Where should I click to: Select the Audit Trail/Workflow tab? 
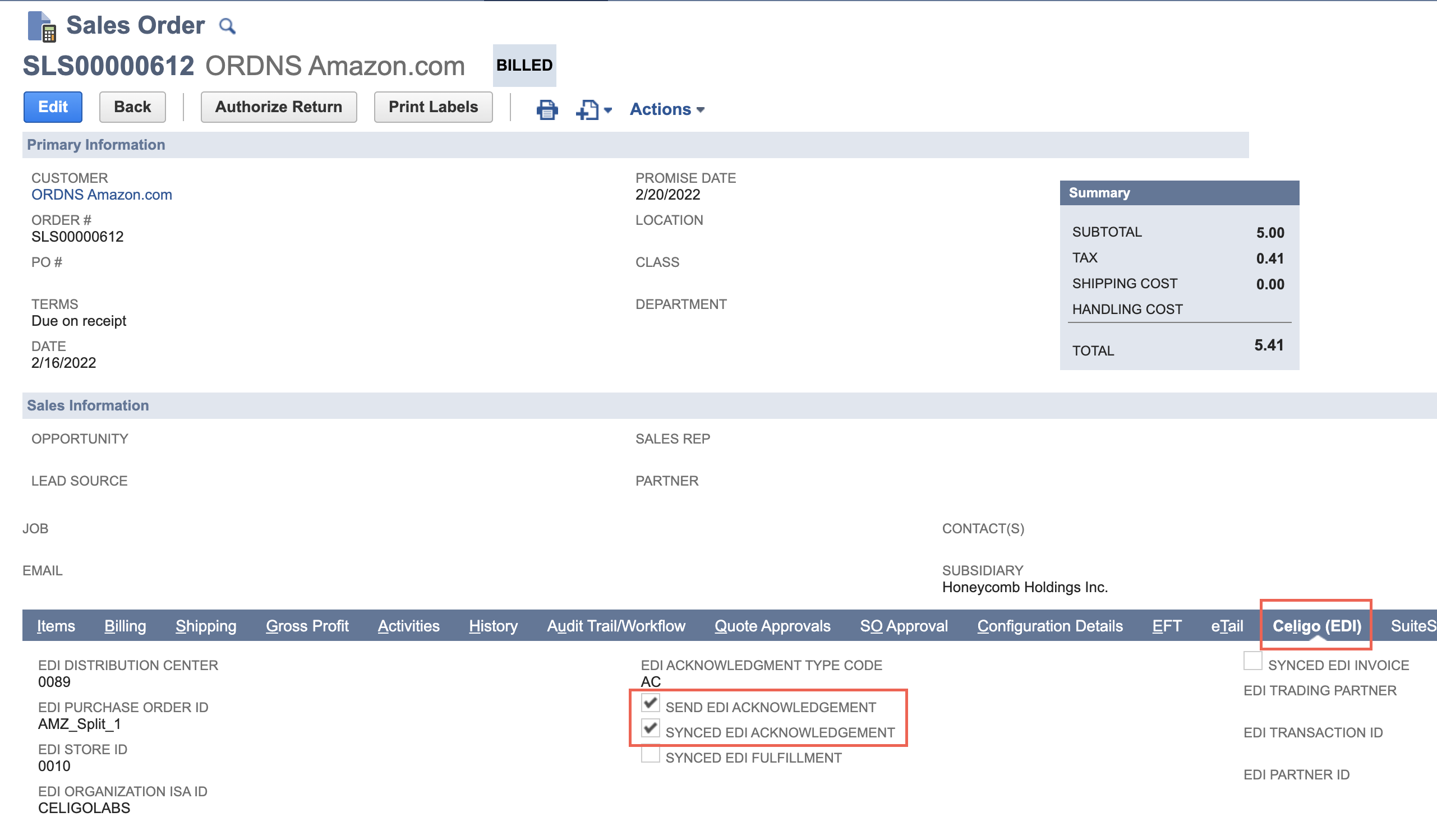coord(616,626)
